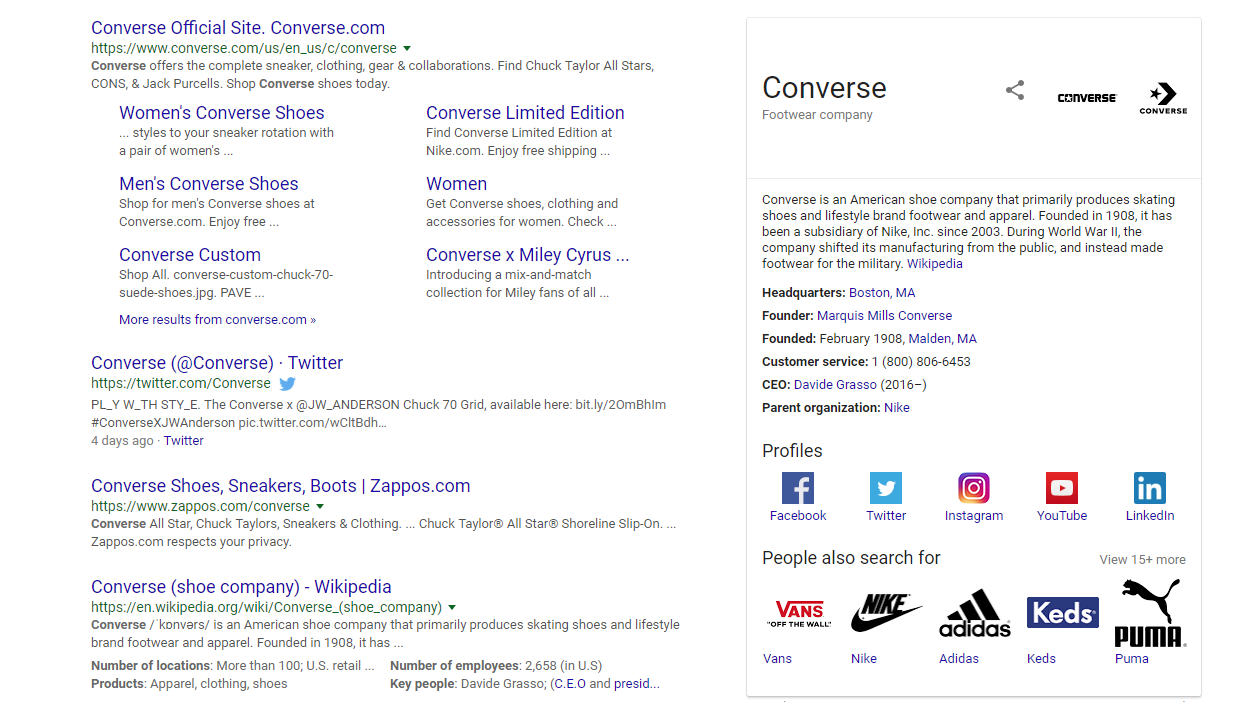The image size is (1256, 702).
Task: Click the '4 days ago' timestamp
Action: pyautogui.click(x=122, y=441)
